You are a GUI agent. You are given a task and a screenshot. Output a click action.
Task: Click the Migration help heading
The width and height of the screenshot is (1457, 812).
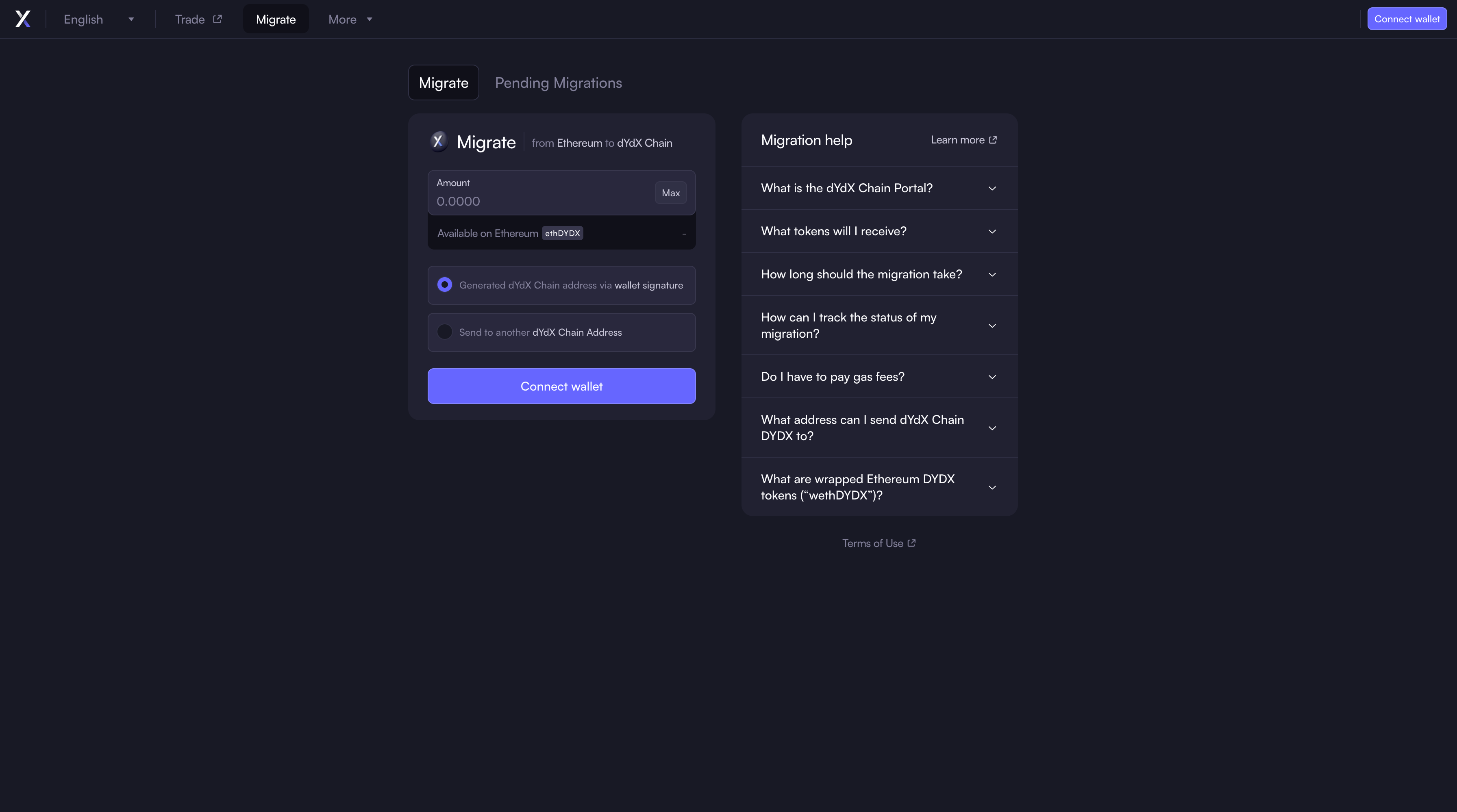pyautogui.click(x=807, y=140)
